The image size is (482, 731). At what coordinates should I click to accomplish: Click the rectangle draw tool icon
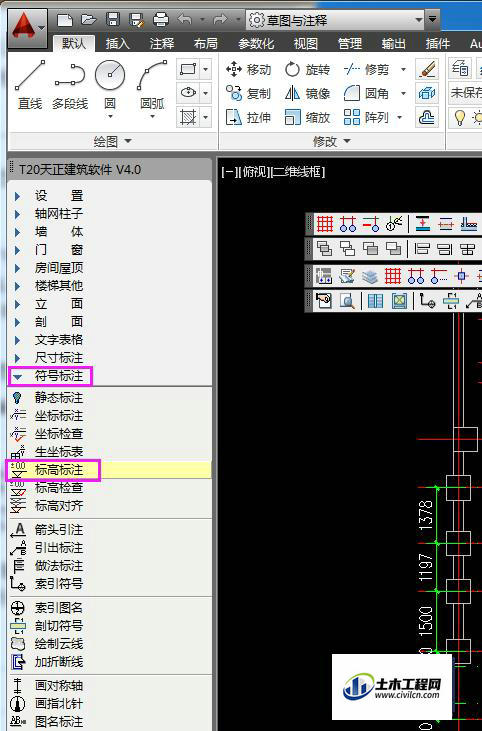(x=188, y=69)
